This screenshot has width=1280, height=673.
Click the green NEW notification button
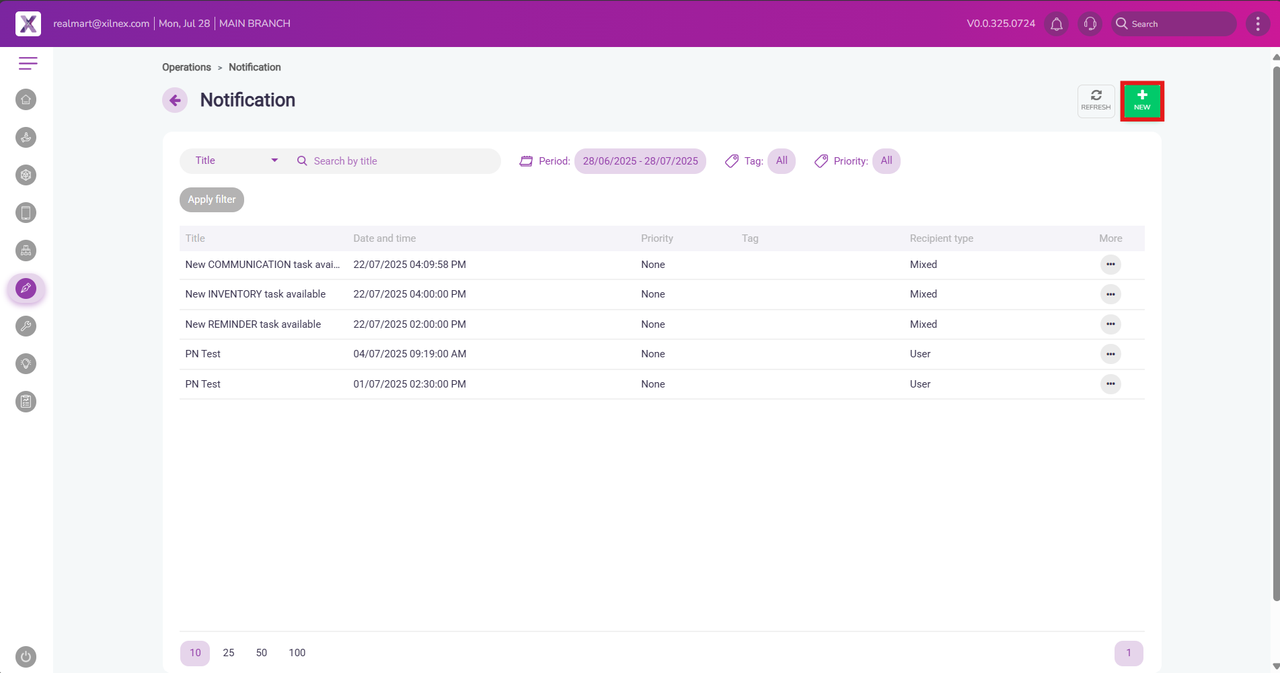click(1142, 100)
